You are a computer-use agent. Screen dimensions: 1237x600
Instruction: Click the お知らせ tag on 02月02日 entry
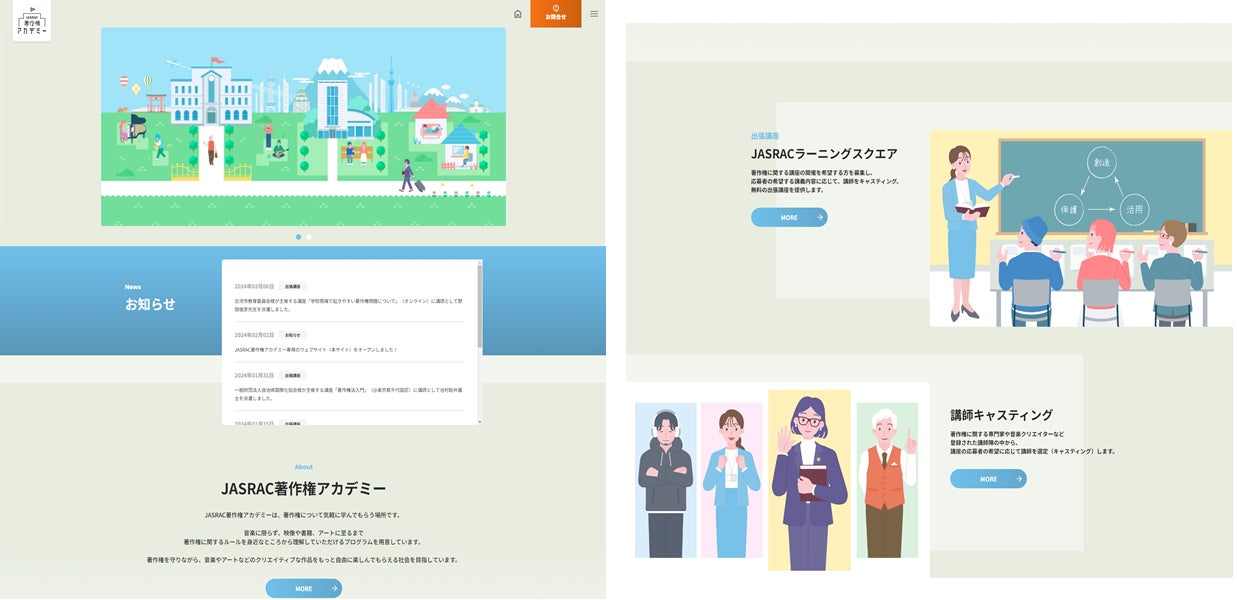(x=293, y=335)
